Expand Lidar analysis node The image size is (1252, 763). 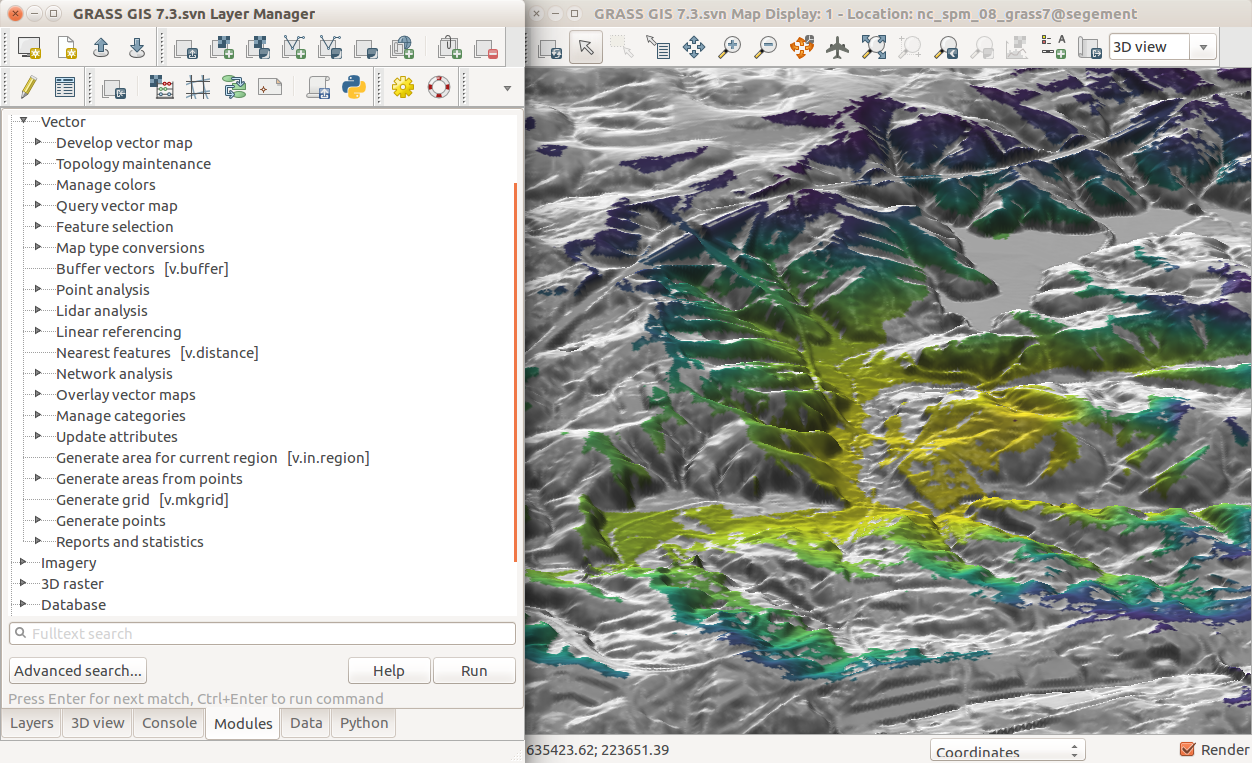point(38,310)
